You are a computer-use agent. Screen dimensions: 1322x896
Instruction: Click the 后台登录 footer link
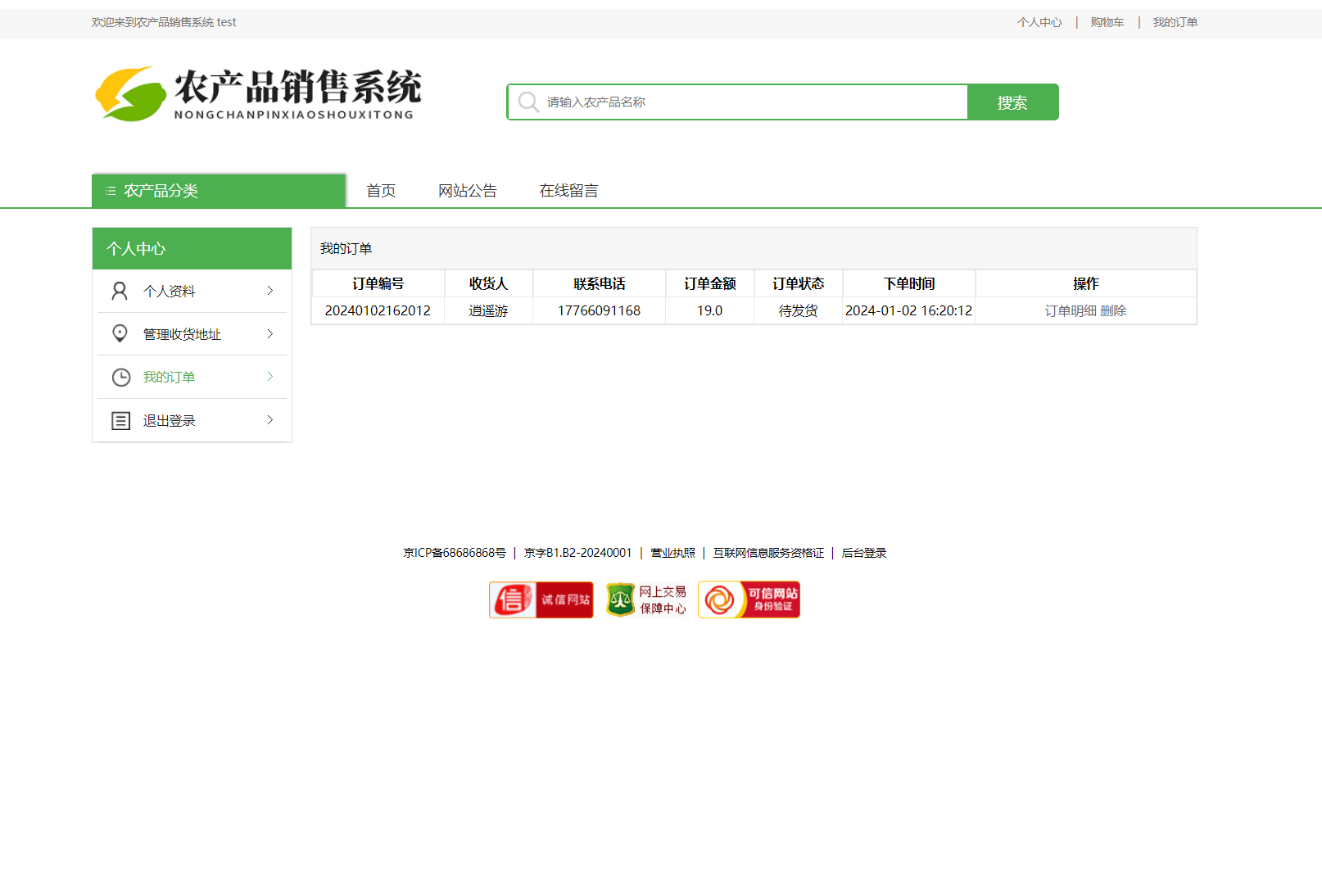click(863, 553)
